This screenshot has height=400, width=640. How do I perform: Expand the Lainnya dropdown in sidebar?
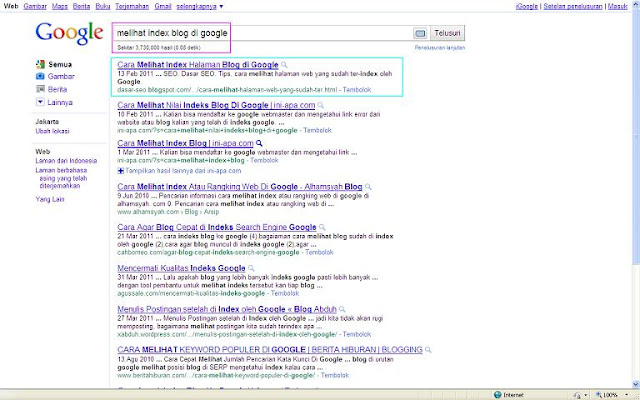tap(40, 102)
